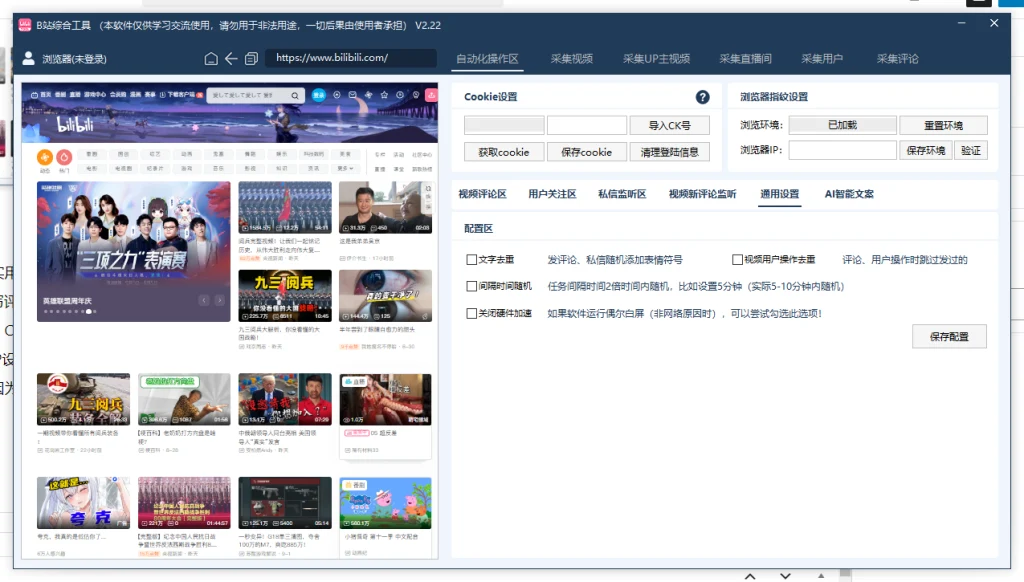The height and width of the screenshot is (582, 1024).
Task: Click the next arrow on 三顶之力 carousel
Action: point(220,300)
